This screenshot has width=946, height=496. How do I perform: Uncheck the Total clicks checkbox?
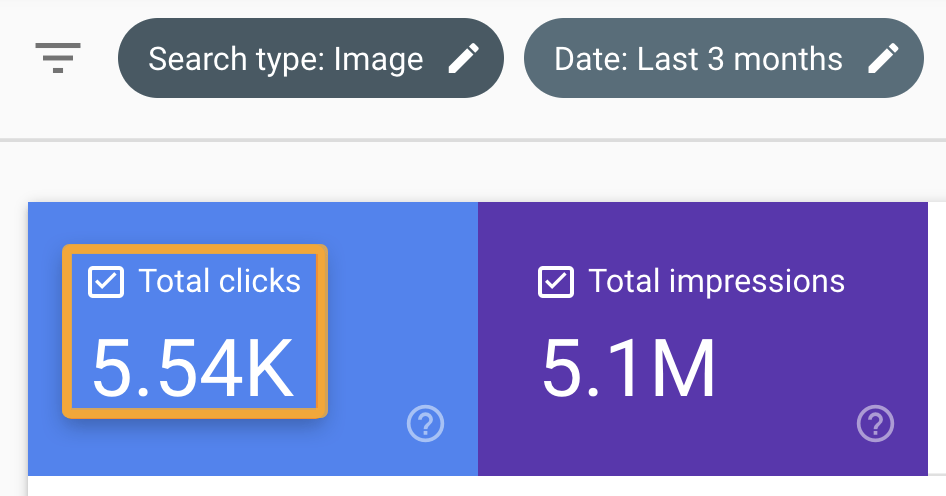(x=106, y=282)
